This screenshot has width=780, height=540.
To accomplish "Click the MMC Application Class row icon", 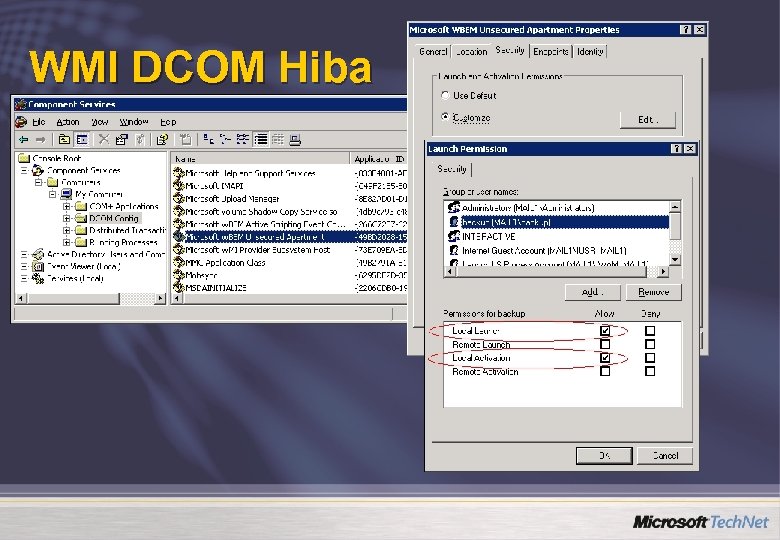I will [x=179, y=262].
